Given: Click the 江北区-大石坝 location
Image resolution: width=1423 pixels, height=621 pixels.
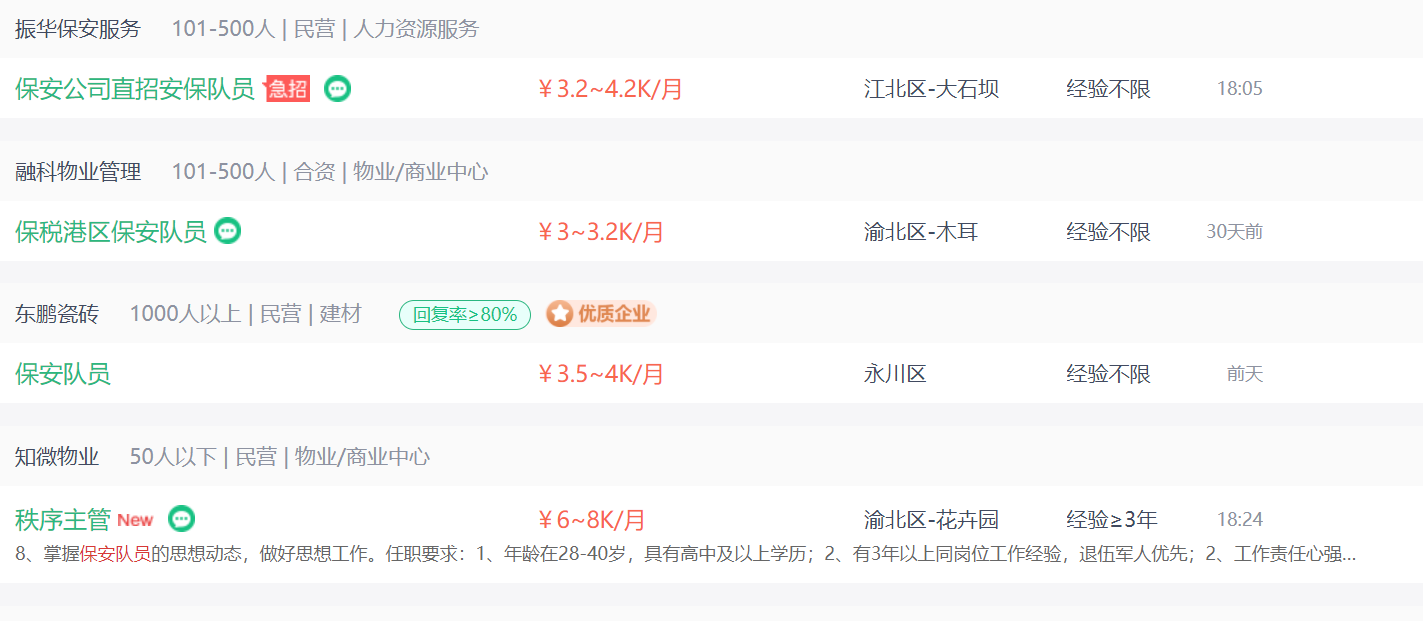Looking at the screenshot, I should (931, 89).
